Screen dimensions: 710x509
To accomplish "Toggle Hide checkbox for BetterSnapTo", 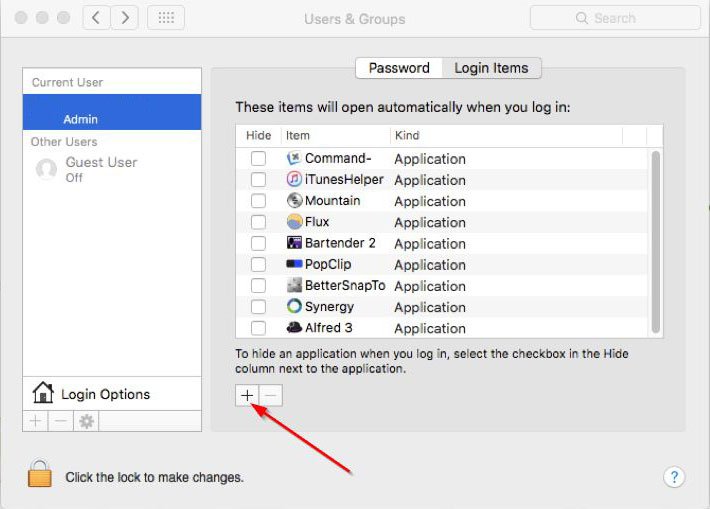I will click(258, 285).
